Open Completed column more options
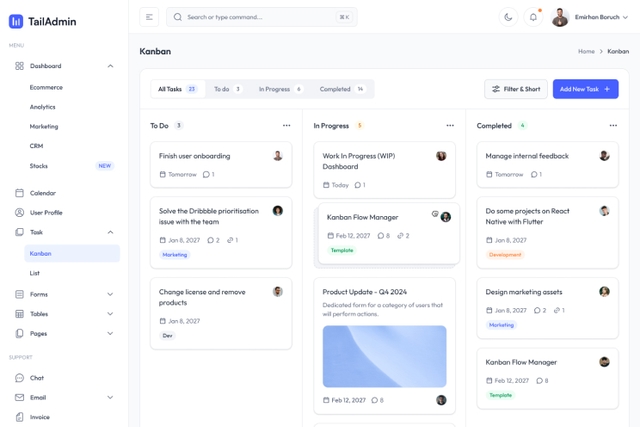The image size is (640, 427). click(x=613, y=125)
